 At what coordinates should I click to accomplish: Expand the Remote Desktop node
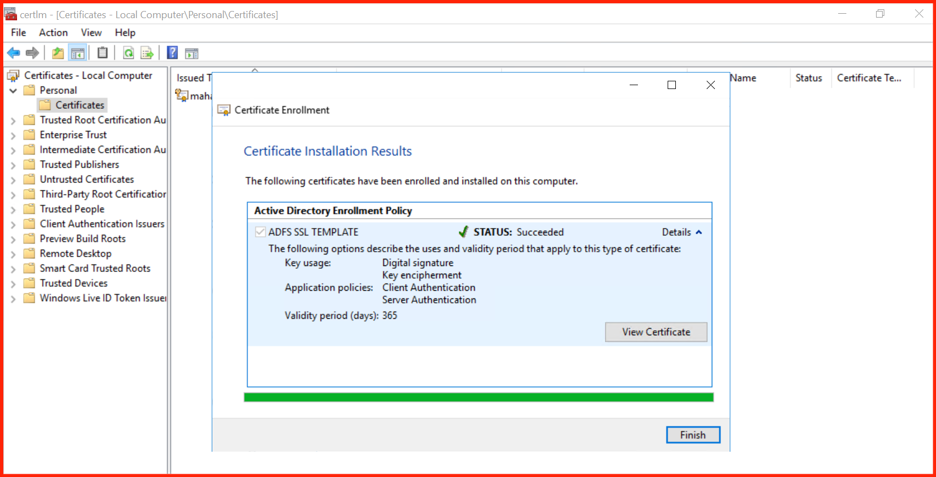coord(13,254)
